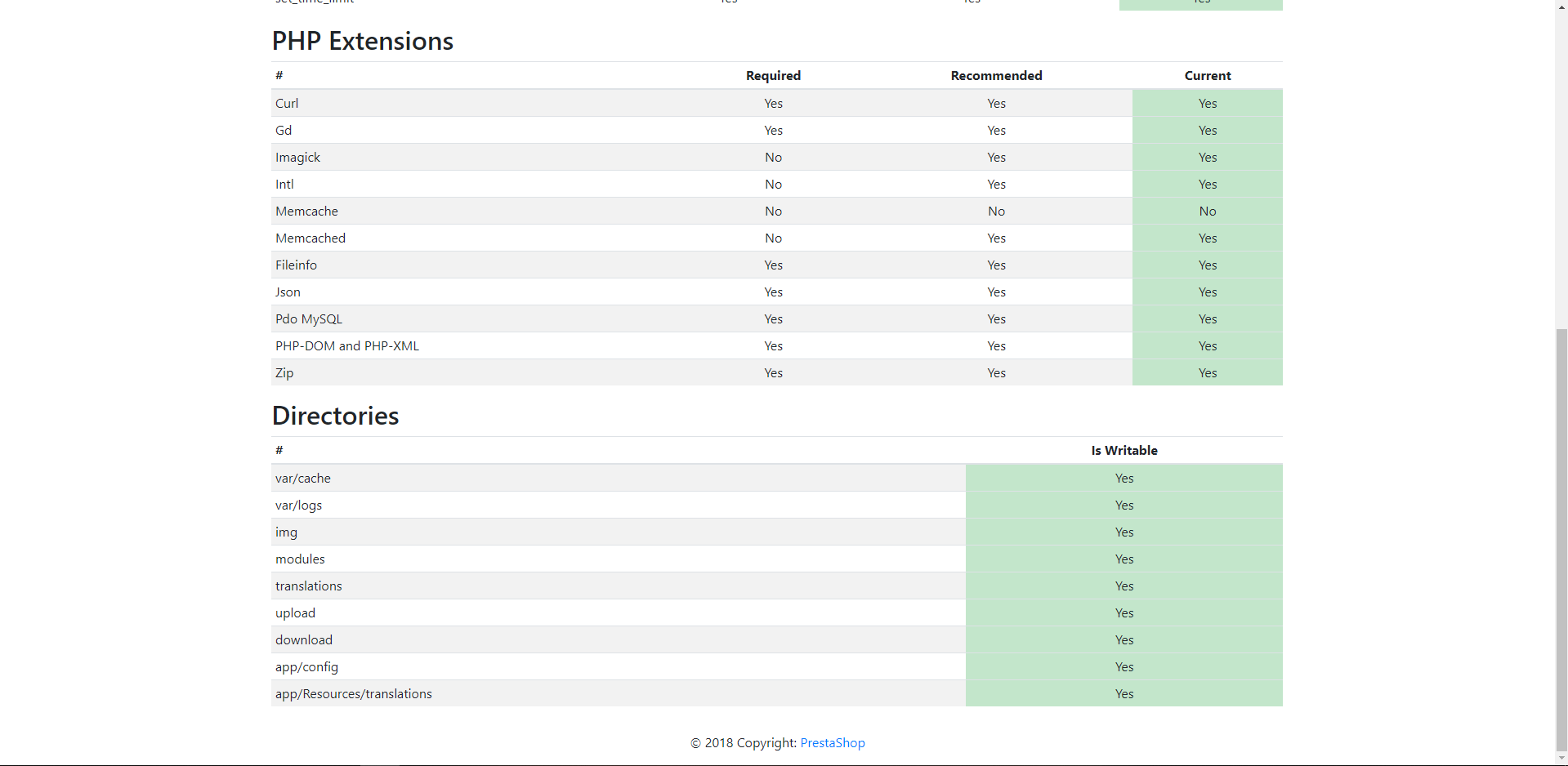This screenshot has width=1568, height=766.
Task: Select the translations directory row
Action: pos(308,586)
